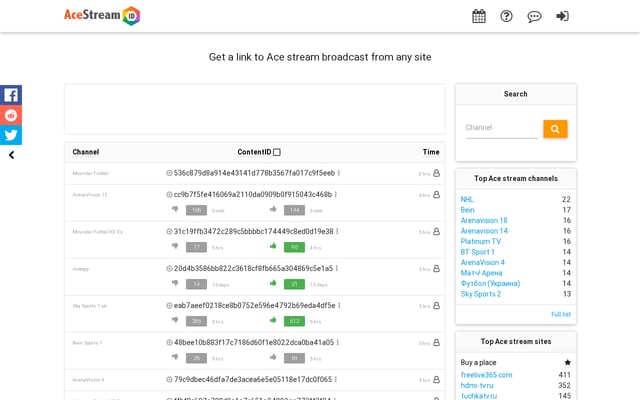
Task: Click user icon in 536c879d8a914e row
Action: 436,173
